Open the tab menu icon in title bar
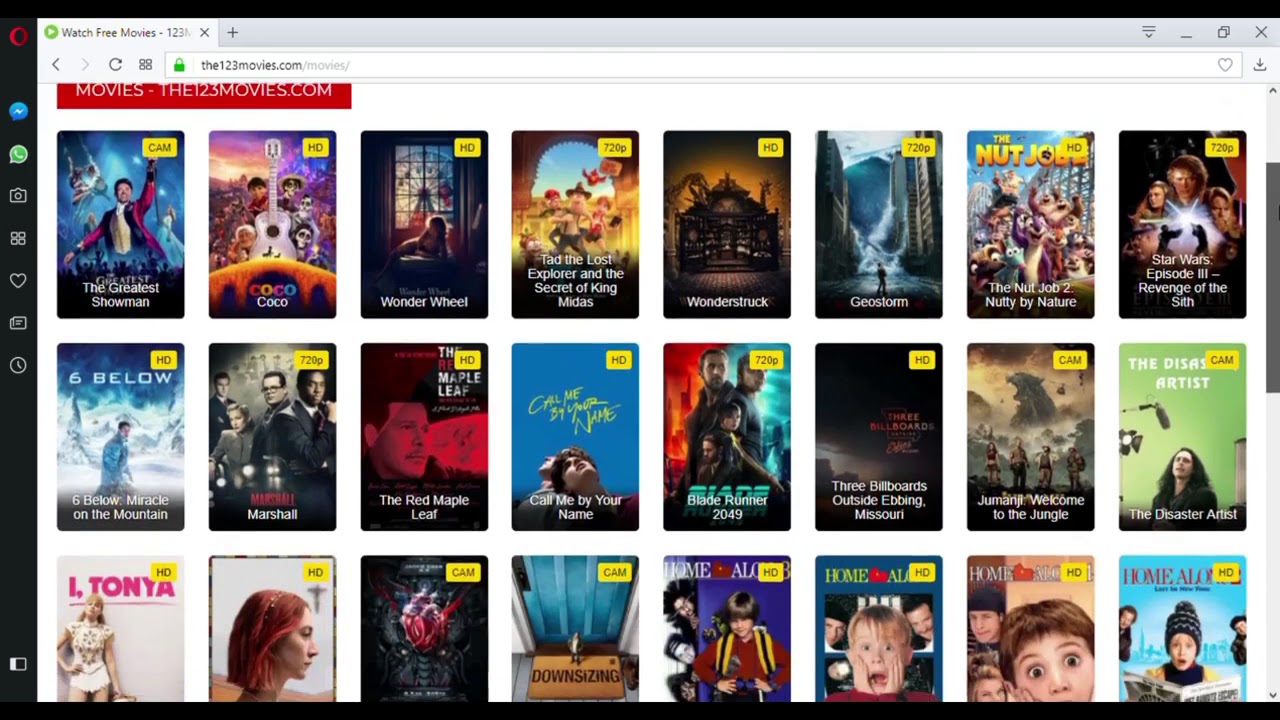This screenshot has width=1280, height=720. click(x=1149, y=33)
